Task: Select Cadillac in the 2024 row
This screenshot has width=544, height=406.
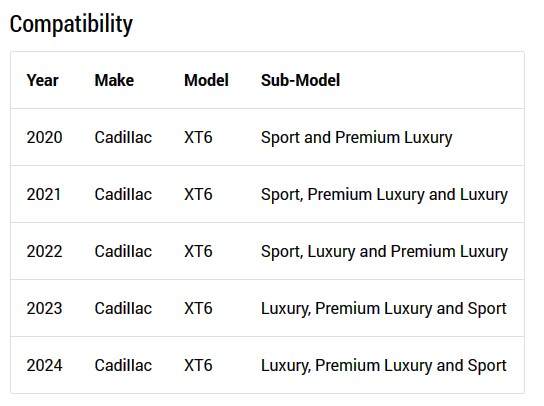Action: point(123,365)
